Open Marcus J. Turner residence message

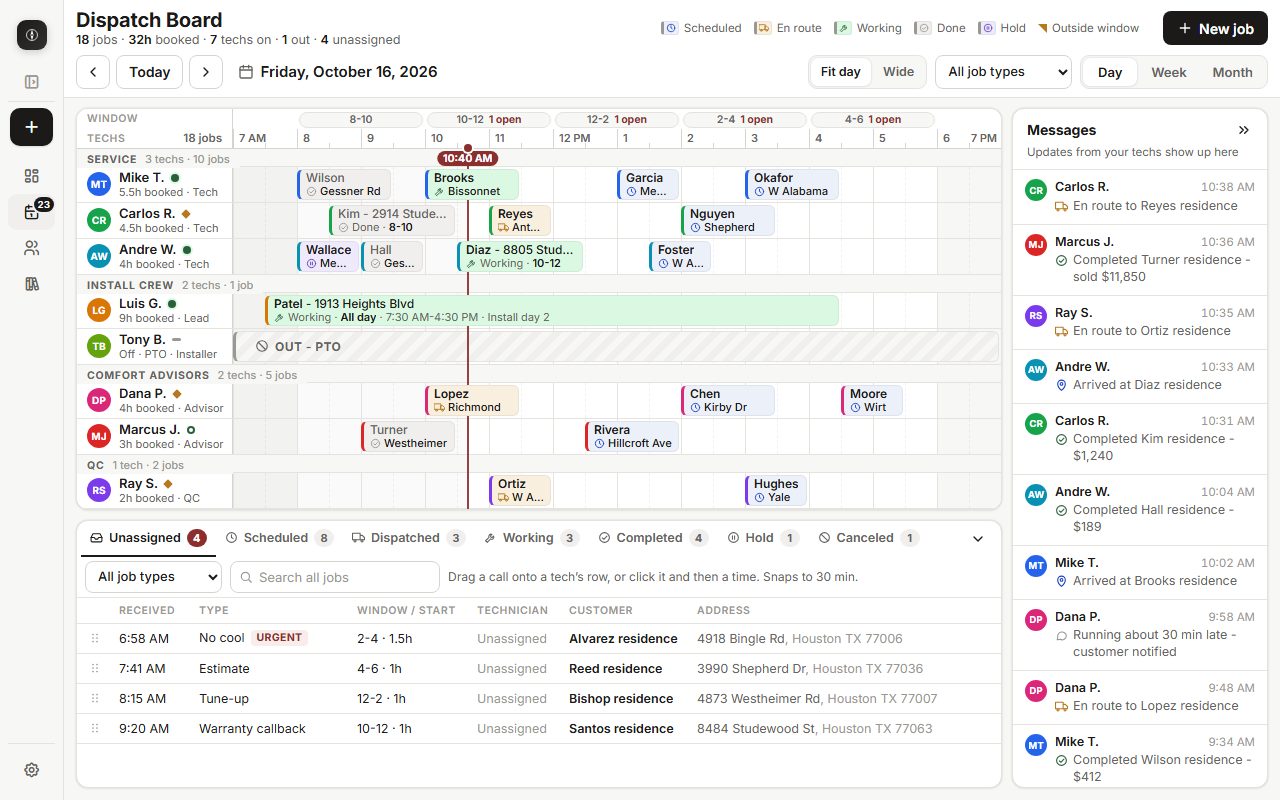(x=1140, y=260)
